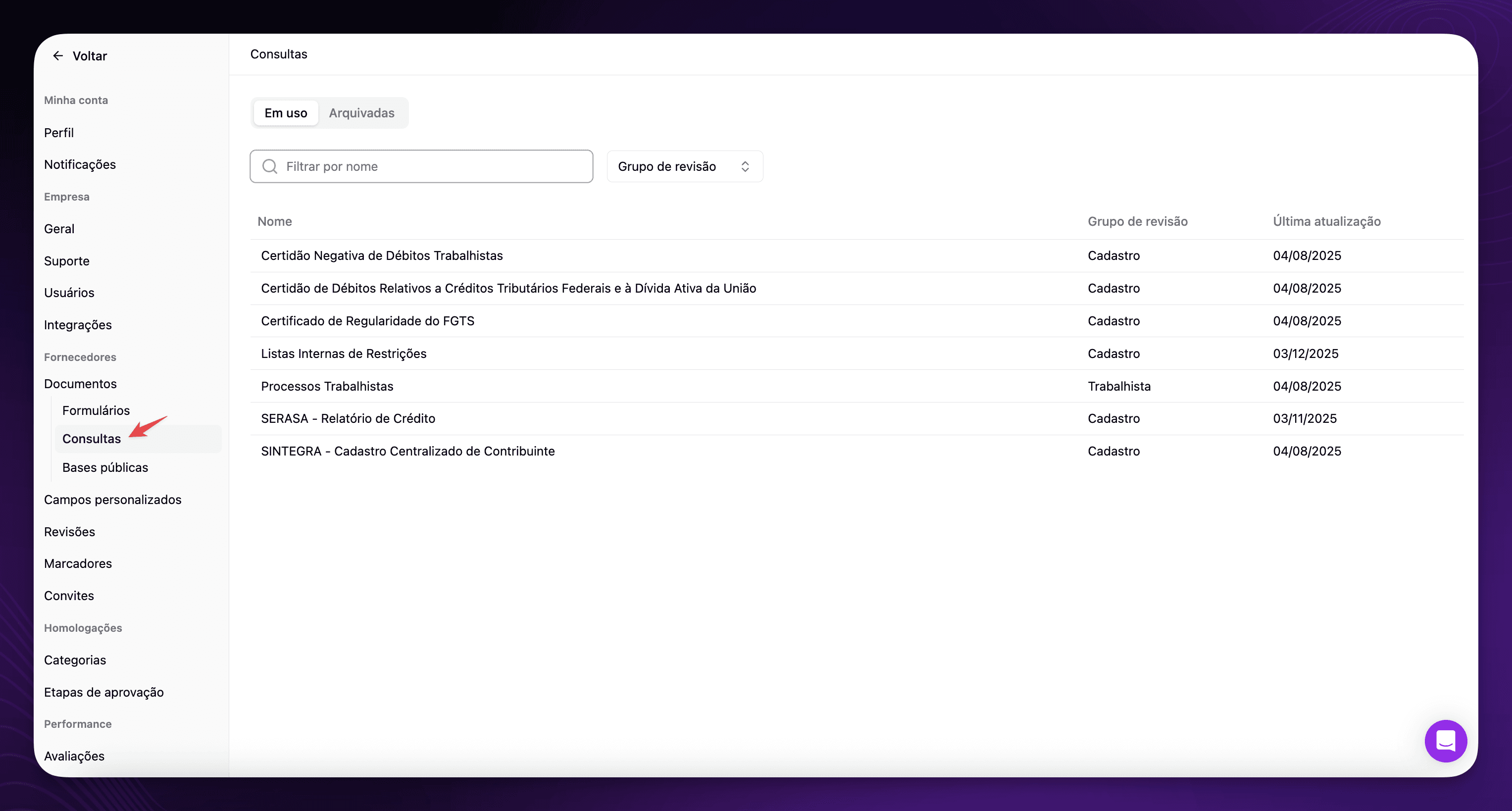Open Campos personalizados settings
Viewport: 1512px width, 811px height.
113,500
